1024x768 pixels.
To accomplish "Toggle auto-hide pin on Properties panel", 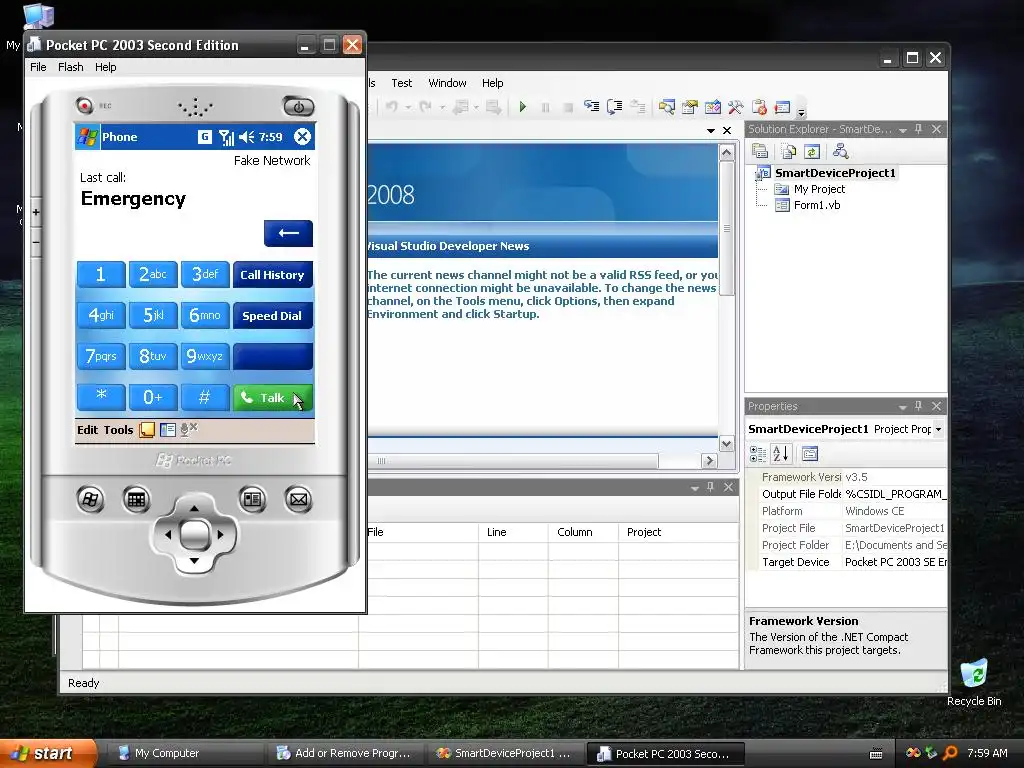I will [x=918, y=406].
